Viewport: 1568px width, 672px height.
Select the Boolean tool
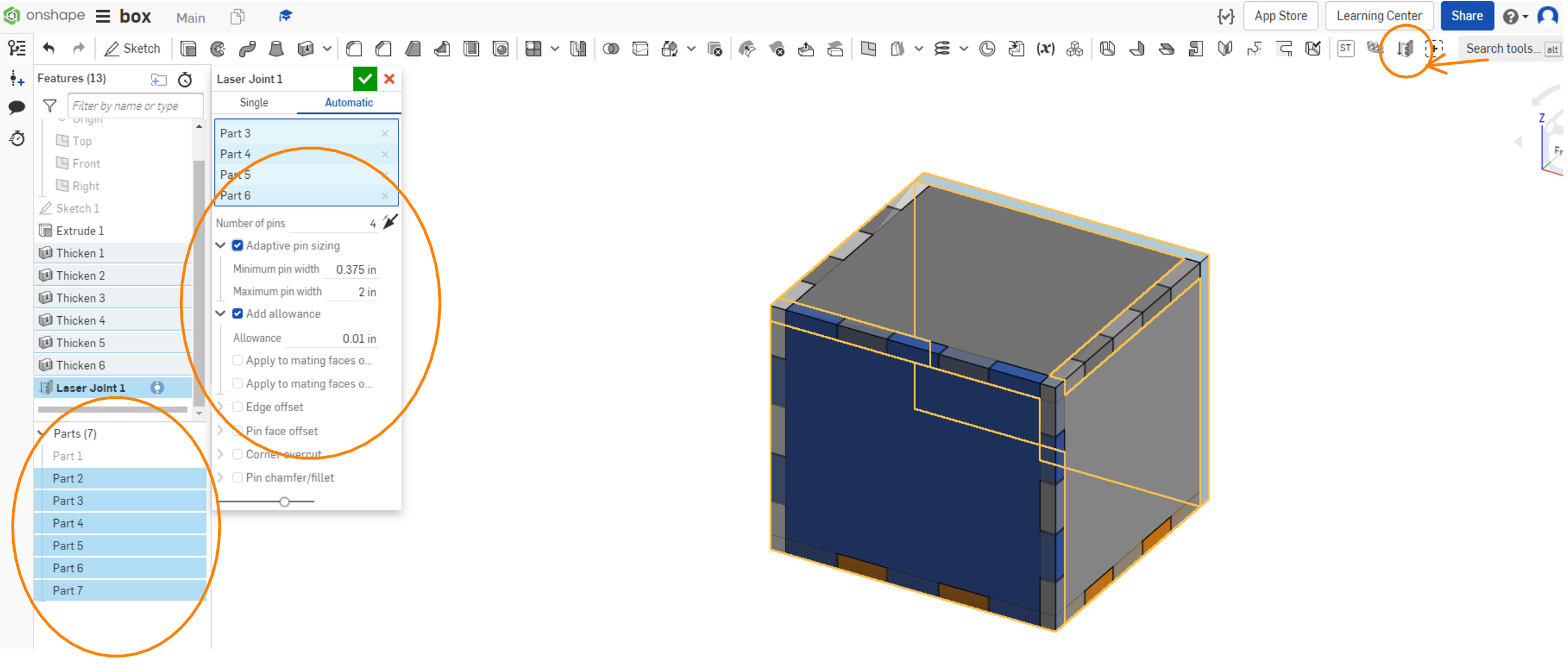(610, 49)
